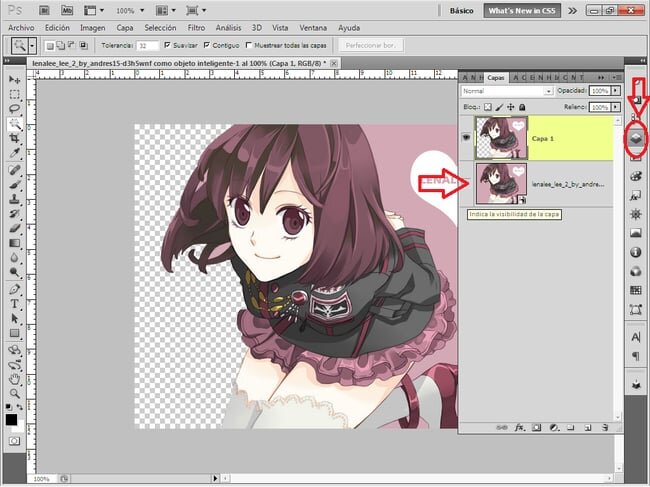
Task: Open the Paragraph panel icon
Action: (x=635, y=356)
